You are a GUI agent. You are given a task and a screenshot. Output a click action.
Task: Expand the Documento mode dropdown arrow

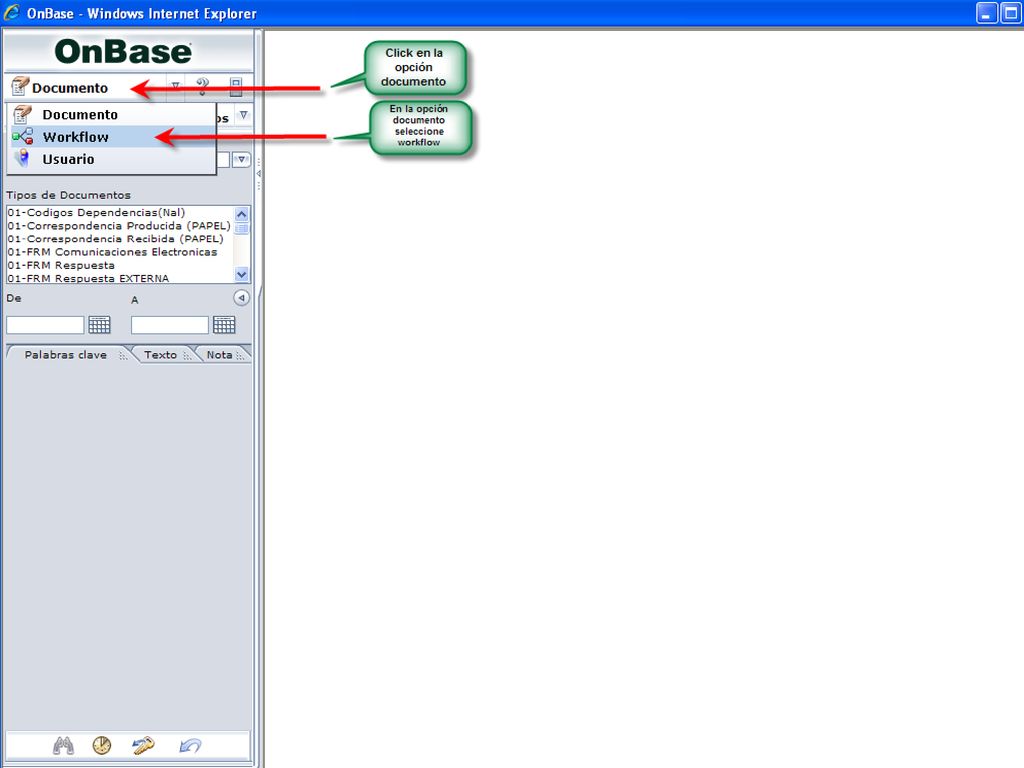point(175,86)
